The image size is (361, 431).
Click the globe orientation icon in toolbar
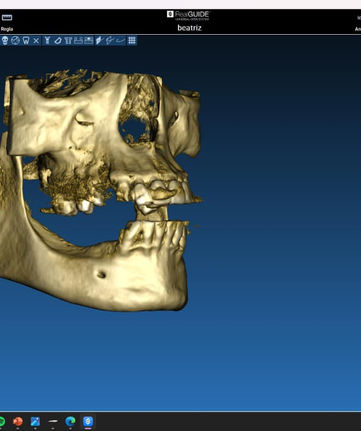point(15,41)
